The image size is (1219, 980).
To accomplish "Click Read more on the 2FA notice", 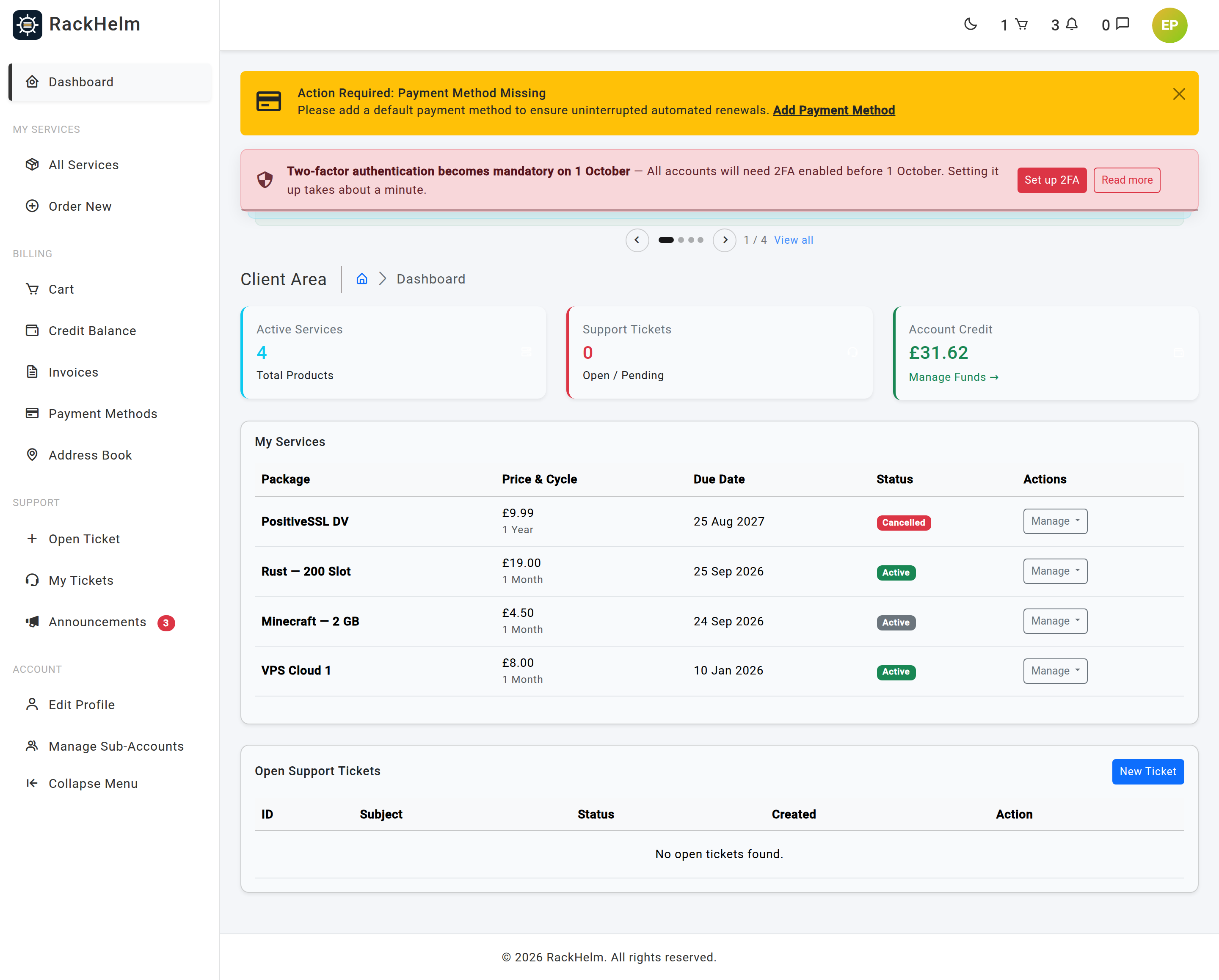I will coord(1126,180).
